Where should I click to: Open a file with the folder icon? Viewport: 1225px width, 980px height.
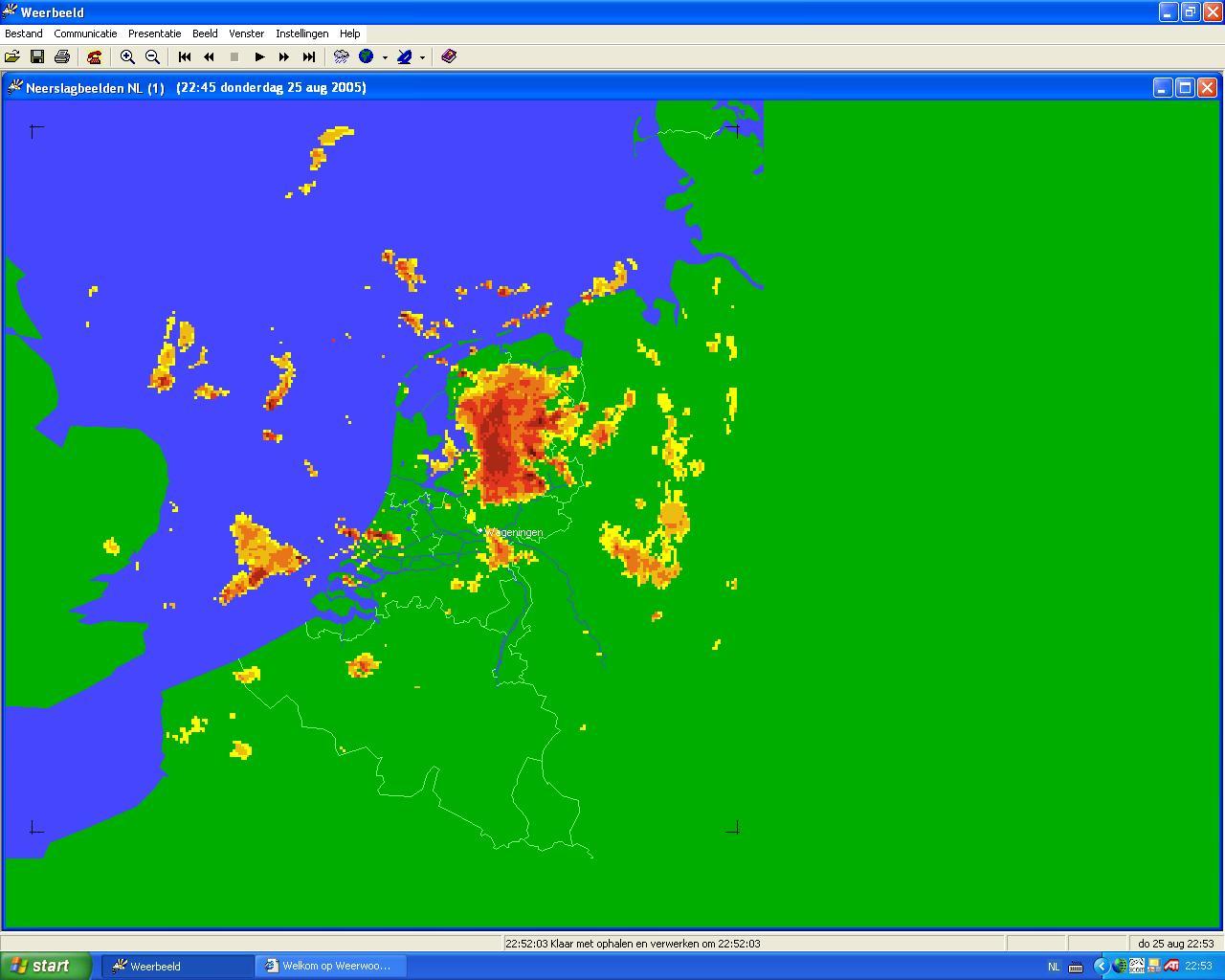(12, 56)
